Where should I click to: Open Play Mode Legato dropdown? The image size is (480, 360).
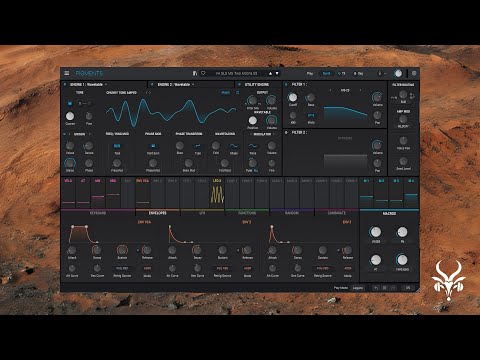358,288
